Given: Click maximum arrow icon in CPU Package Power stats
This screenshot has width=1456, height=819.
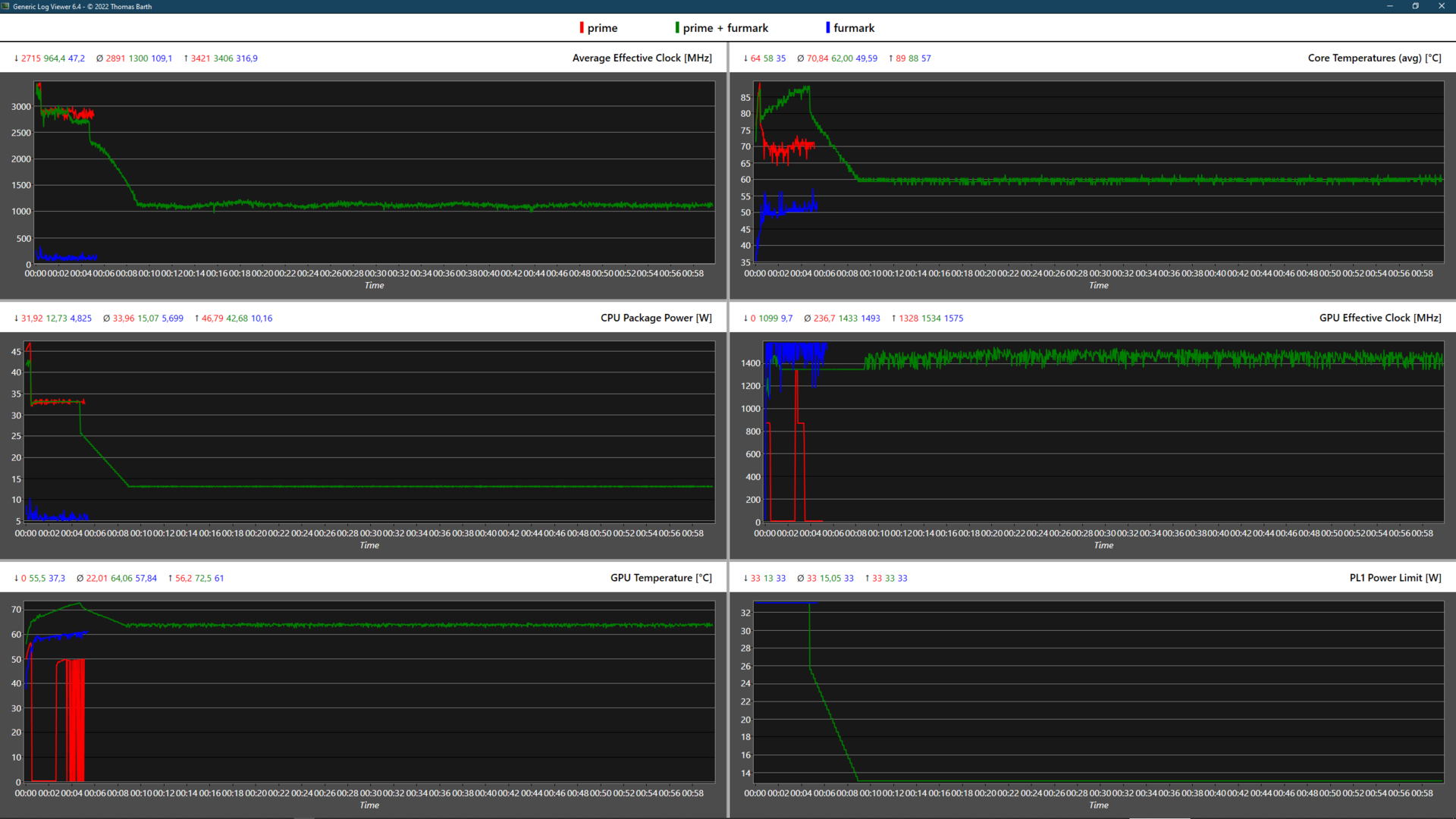Looking at the screenshot, I should click(196, 318).
